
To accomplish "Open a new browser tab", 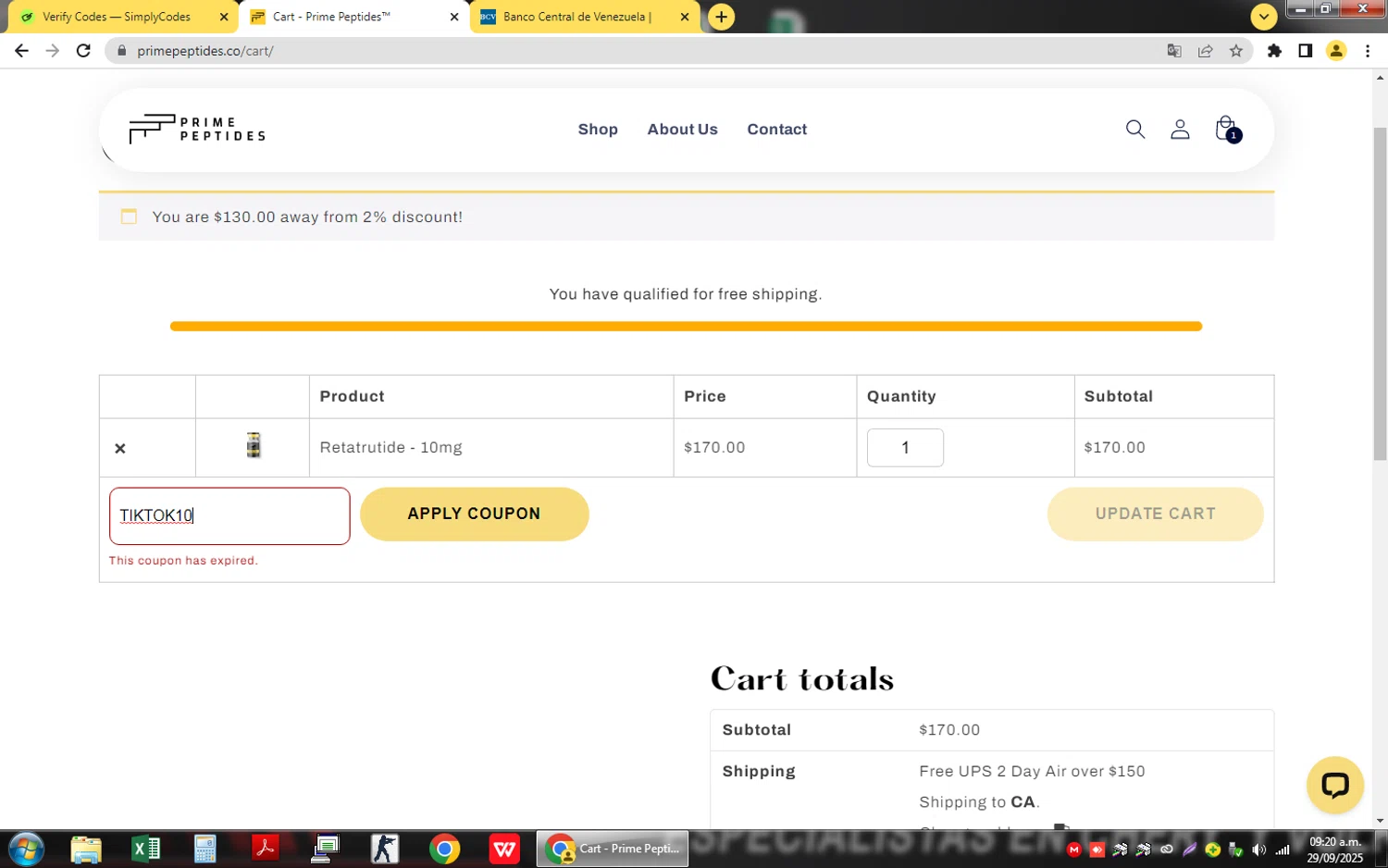I will (722, 17).
